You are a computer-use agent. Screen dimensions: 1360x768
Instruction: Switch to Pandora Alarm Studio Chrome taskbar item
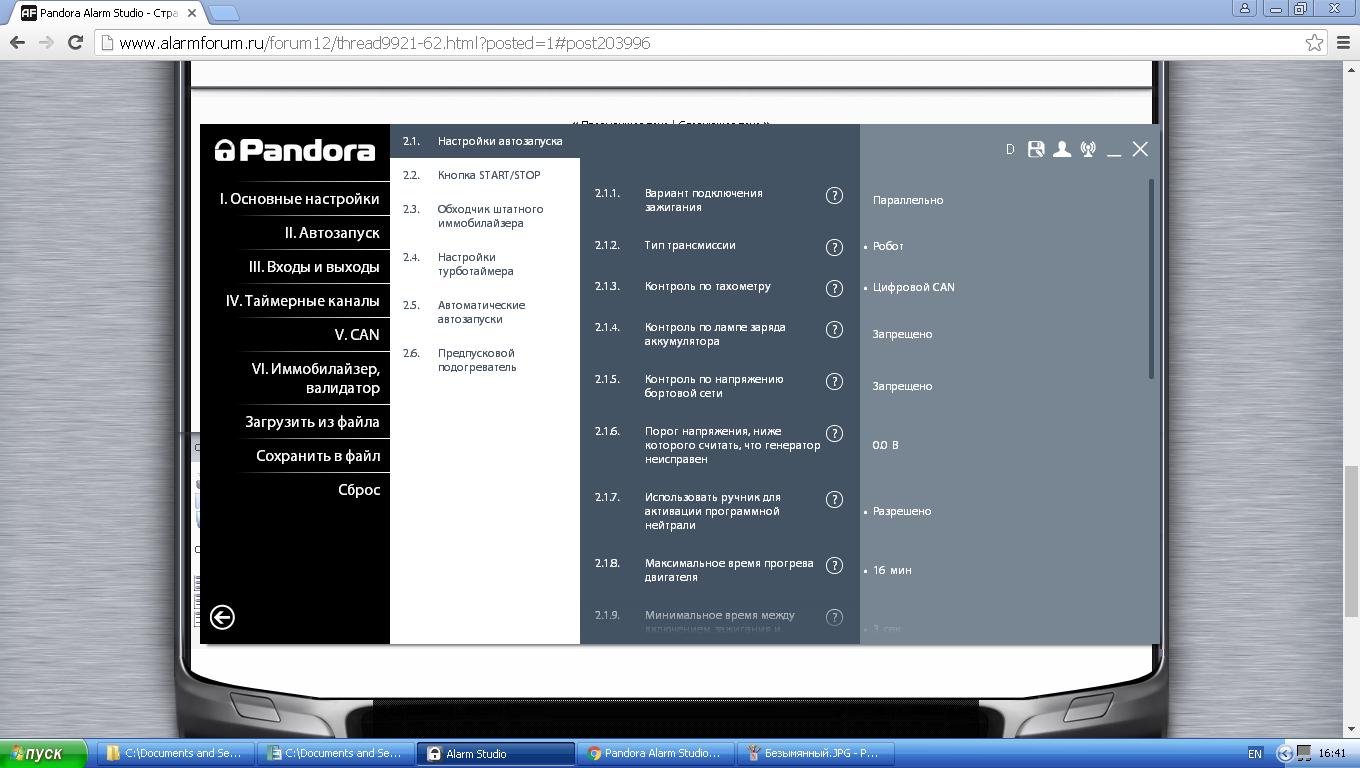pos(655,753)
